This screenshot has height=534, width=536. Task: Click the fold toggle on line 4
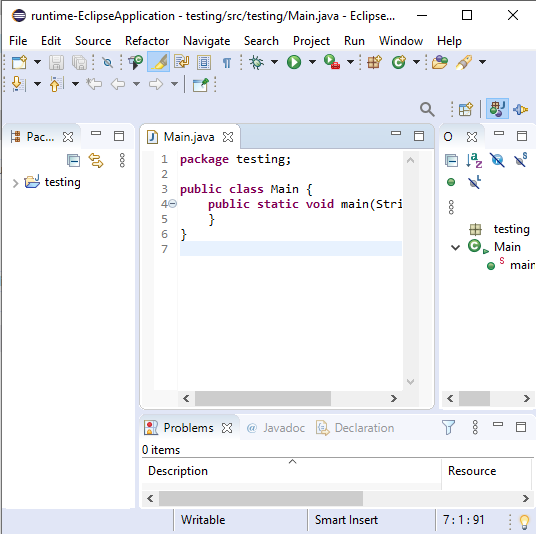[173, 204]
